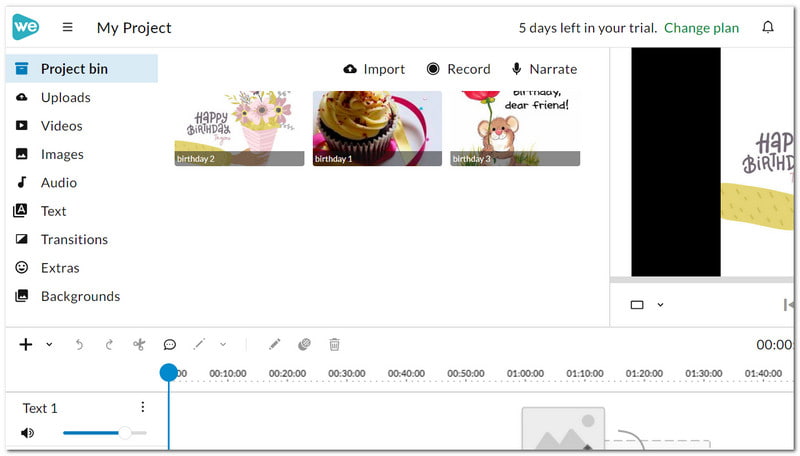Screen dimensions: 800x456
Task: Click the pencil edit clip icon
Action: (x=274, y=344)
